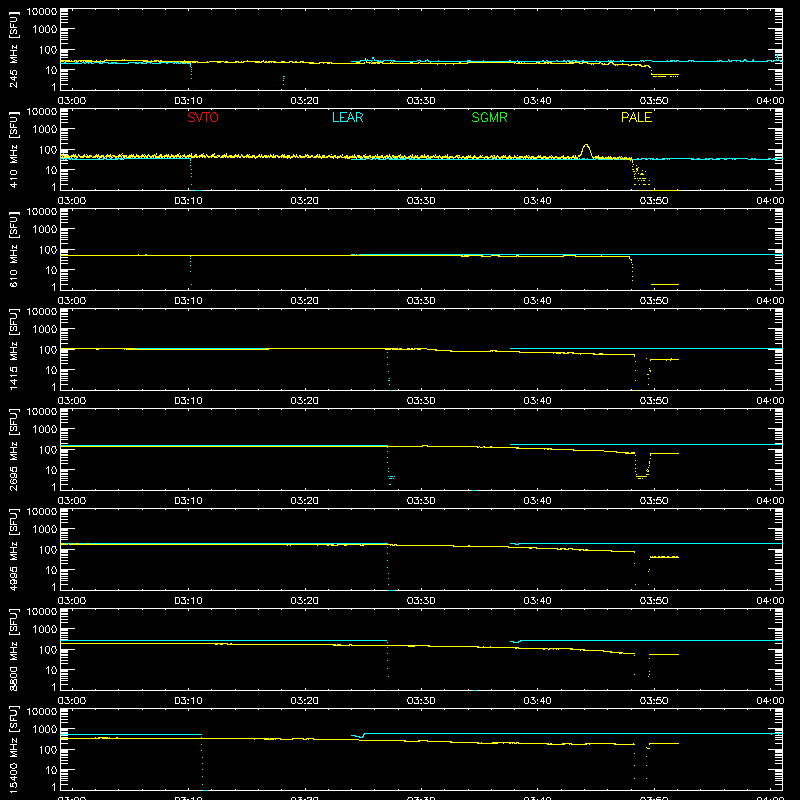Click 03:50 tick label under 610 MHz plot
800x800 pixels.
click(654, 301)
